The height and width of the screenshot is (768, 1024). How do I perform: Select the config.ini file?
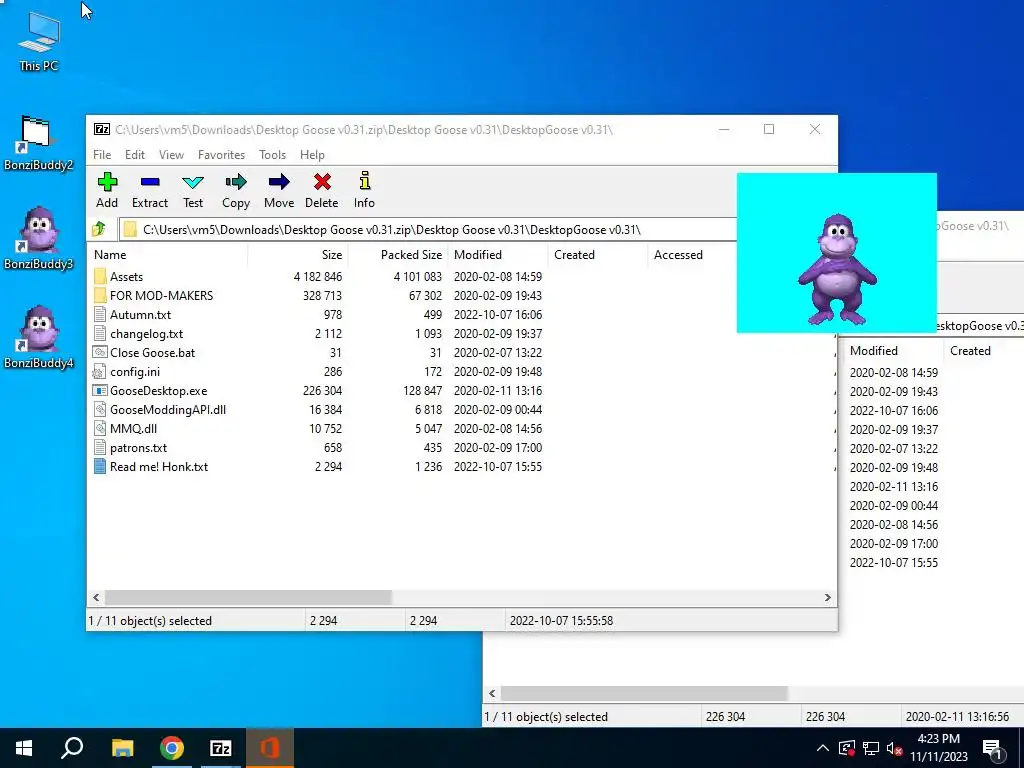point(135,372)
